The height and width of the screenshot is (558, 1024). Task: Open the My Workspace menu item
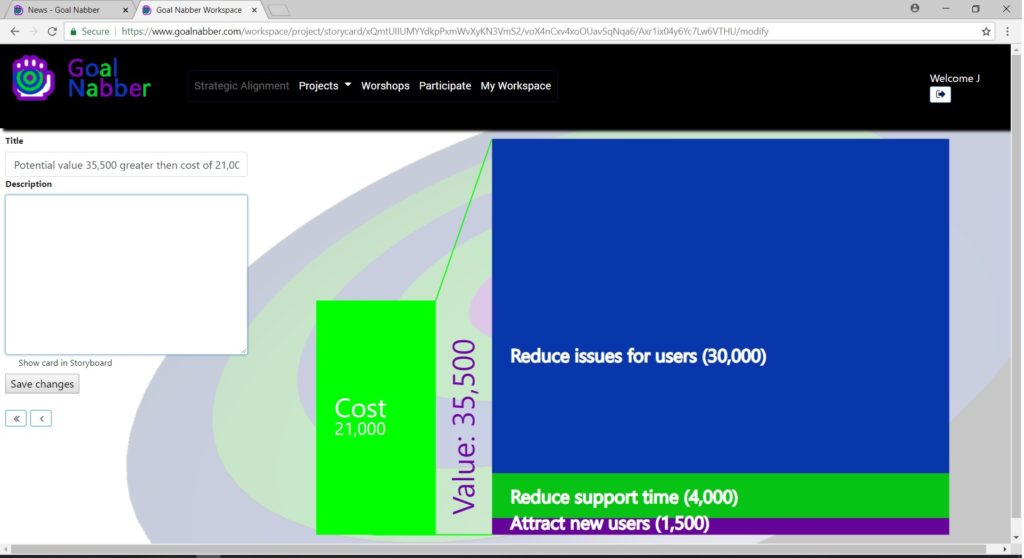pos(516,86)
